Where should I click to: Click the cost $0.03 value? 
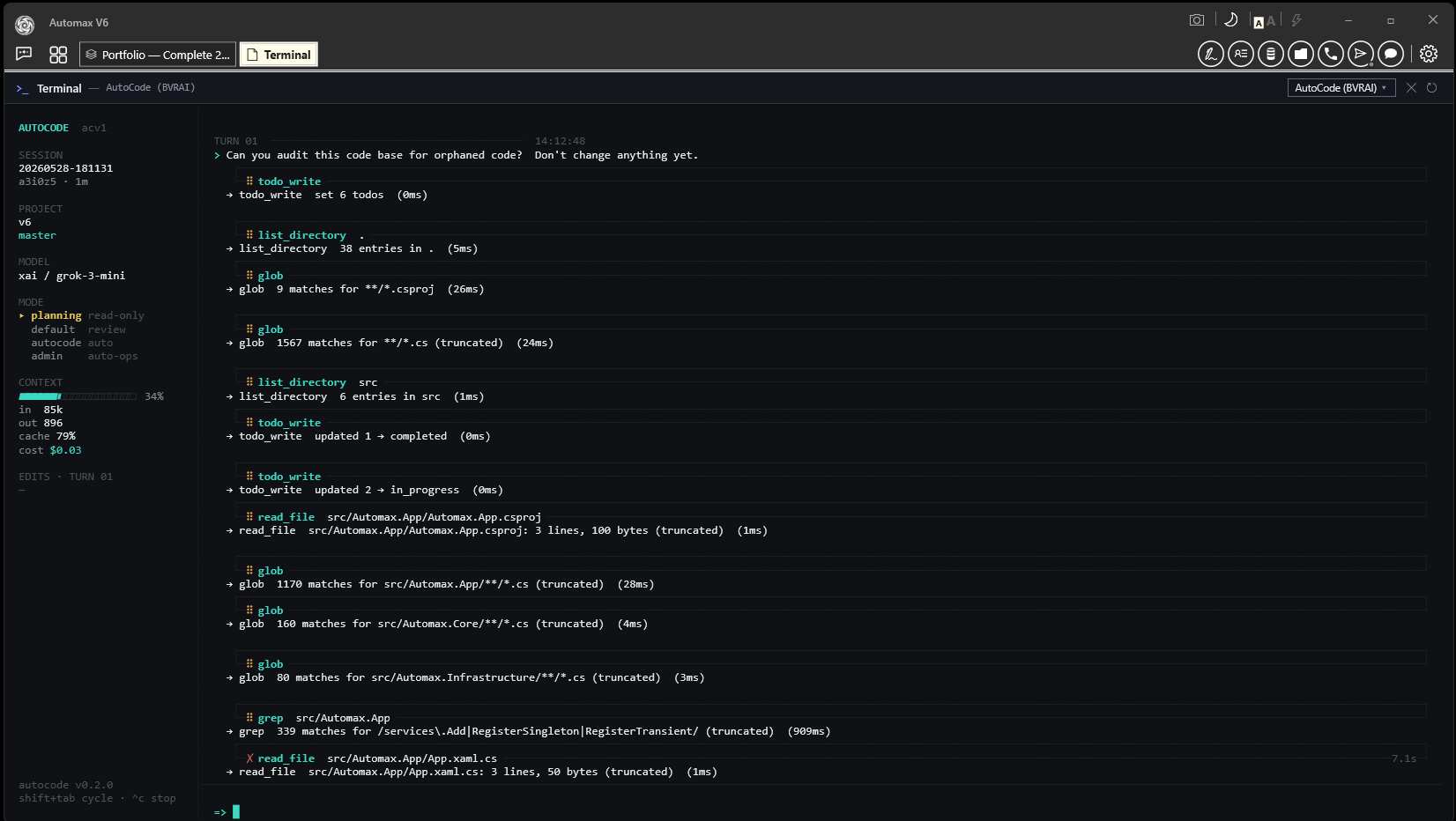click(65, 450)
